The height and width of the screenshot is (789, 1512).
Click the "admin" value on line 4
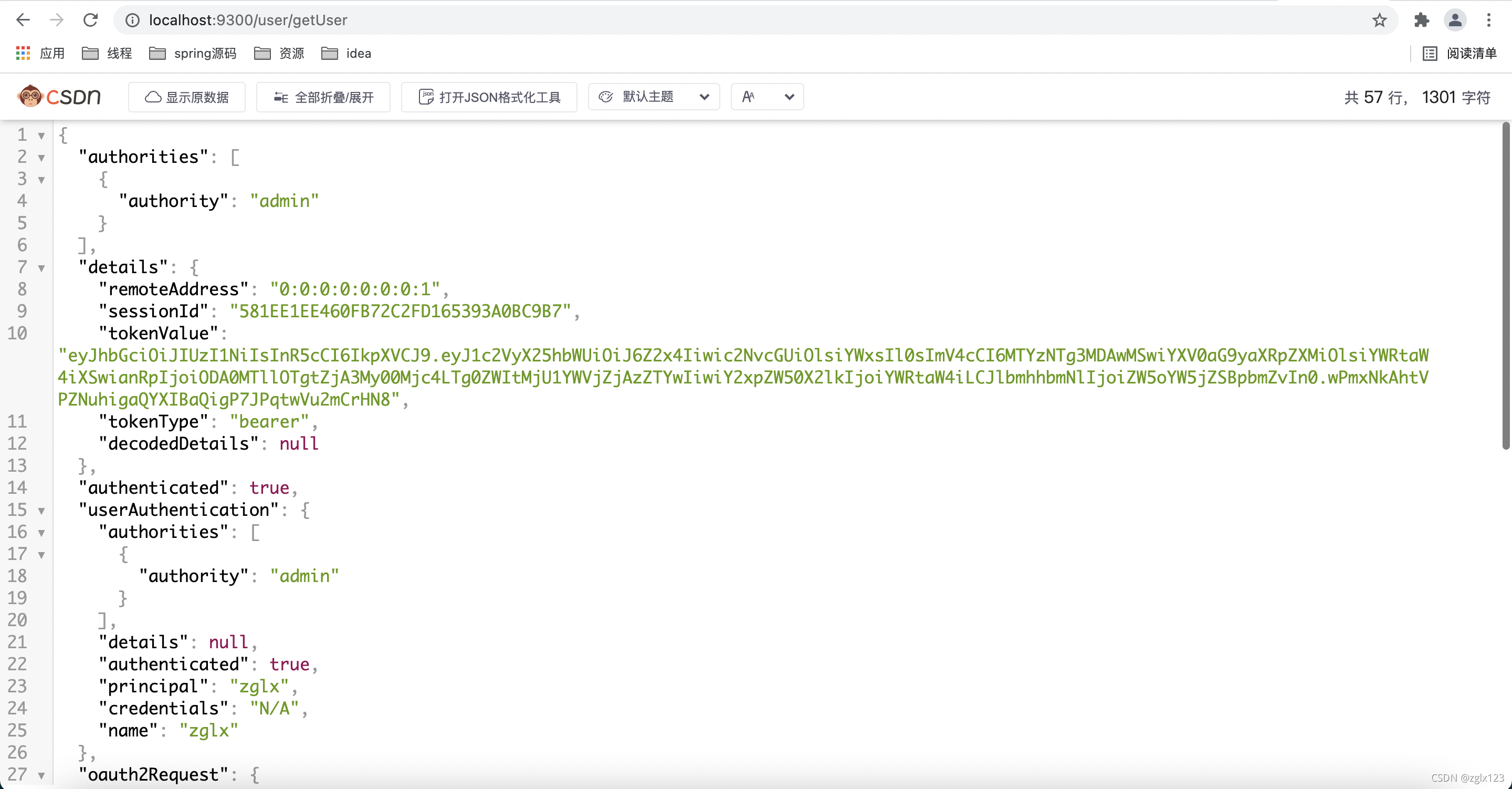pos(284,201)
